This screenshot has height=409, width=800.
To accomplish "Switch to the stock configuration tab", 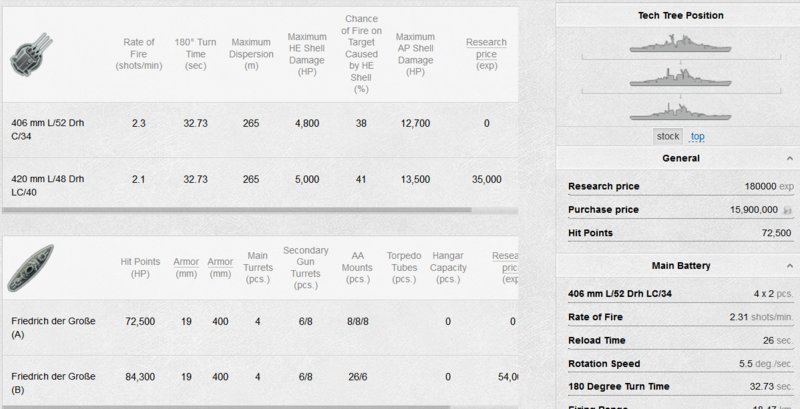I will click(667, 136).
